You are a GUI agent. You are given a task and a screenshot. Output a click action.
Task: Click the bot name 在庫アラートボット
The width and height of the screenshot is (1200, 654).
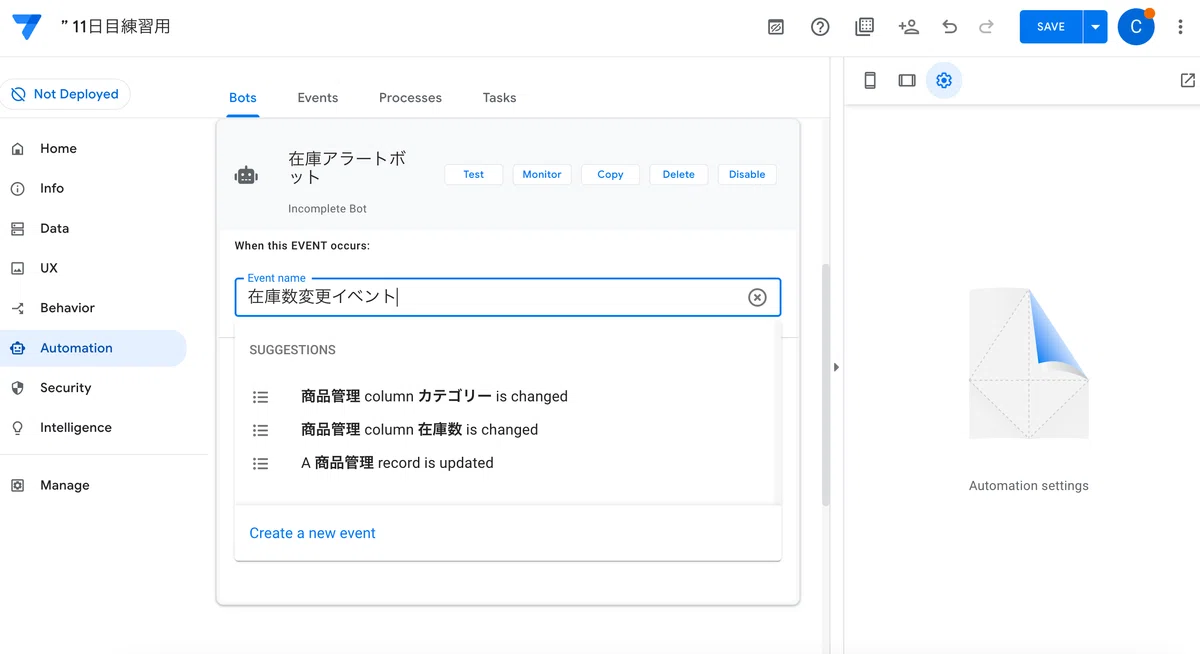tap(347, 167)
